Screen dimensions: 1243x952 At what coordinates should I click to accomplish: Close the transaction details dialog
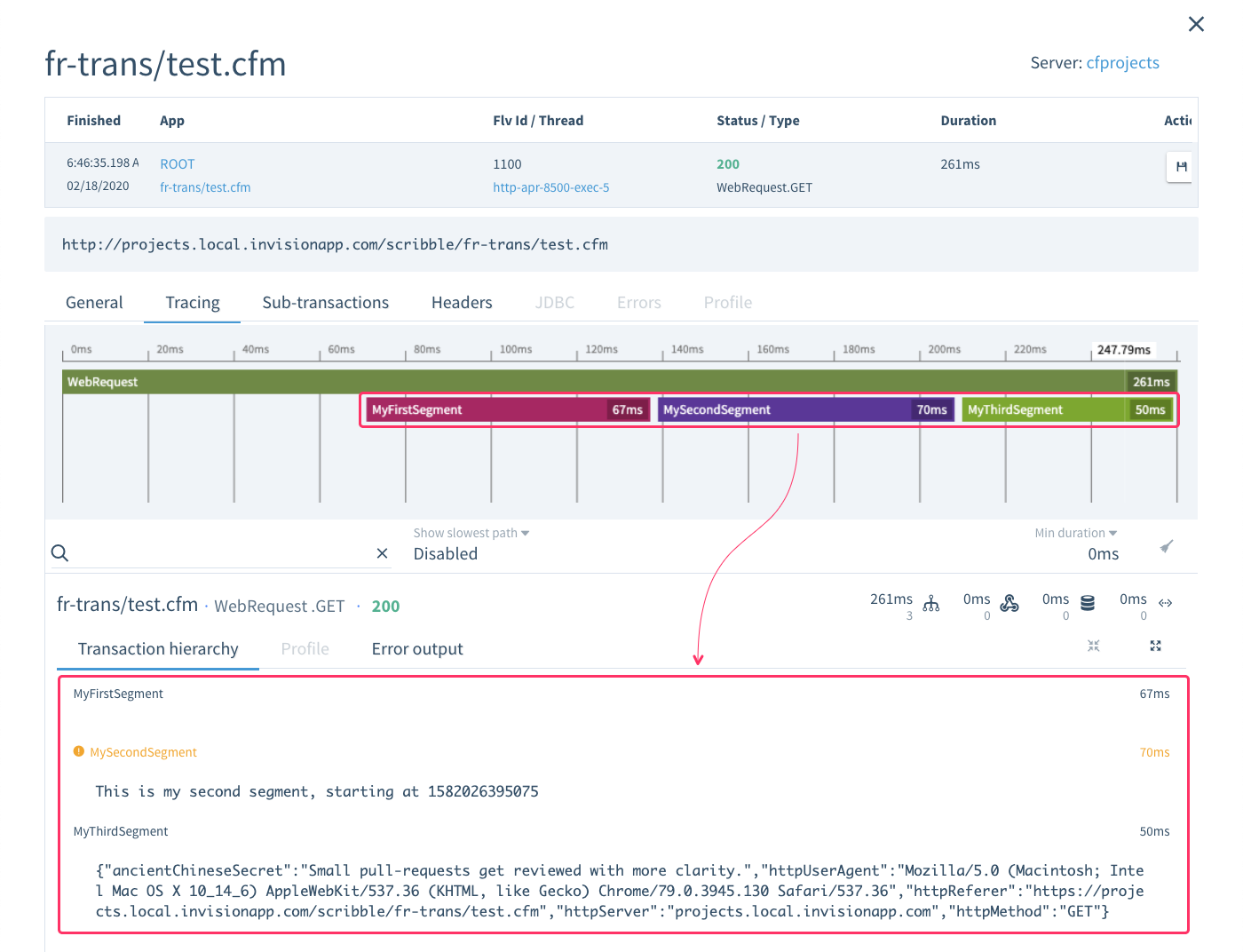1196,24
